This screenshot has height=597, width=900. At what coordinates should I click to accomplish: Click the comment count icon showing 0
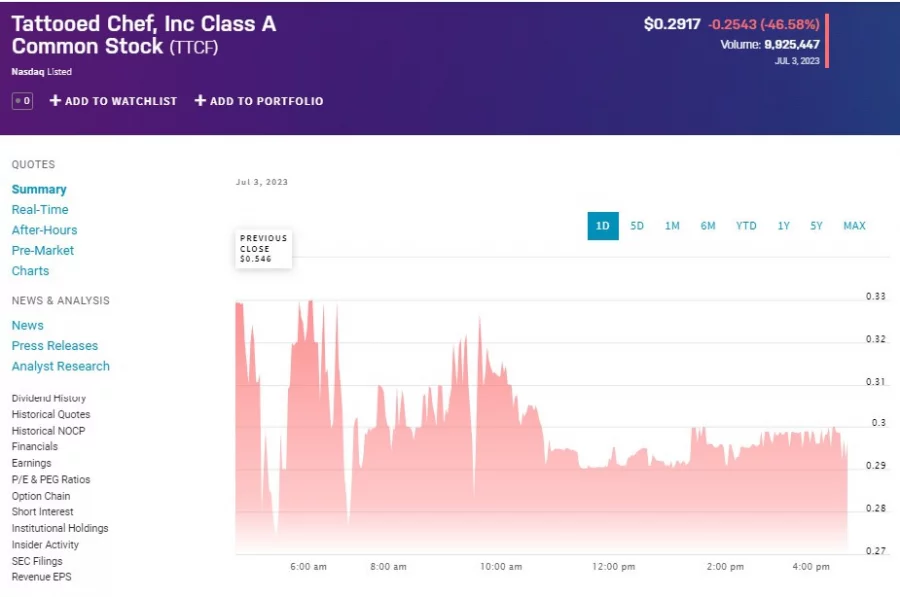(x=22, y=101)
